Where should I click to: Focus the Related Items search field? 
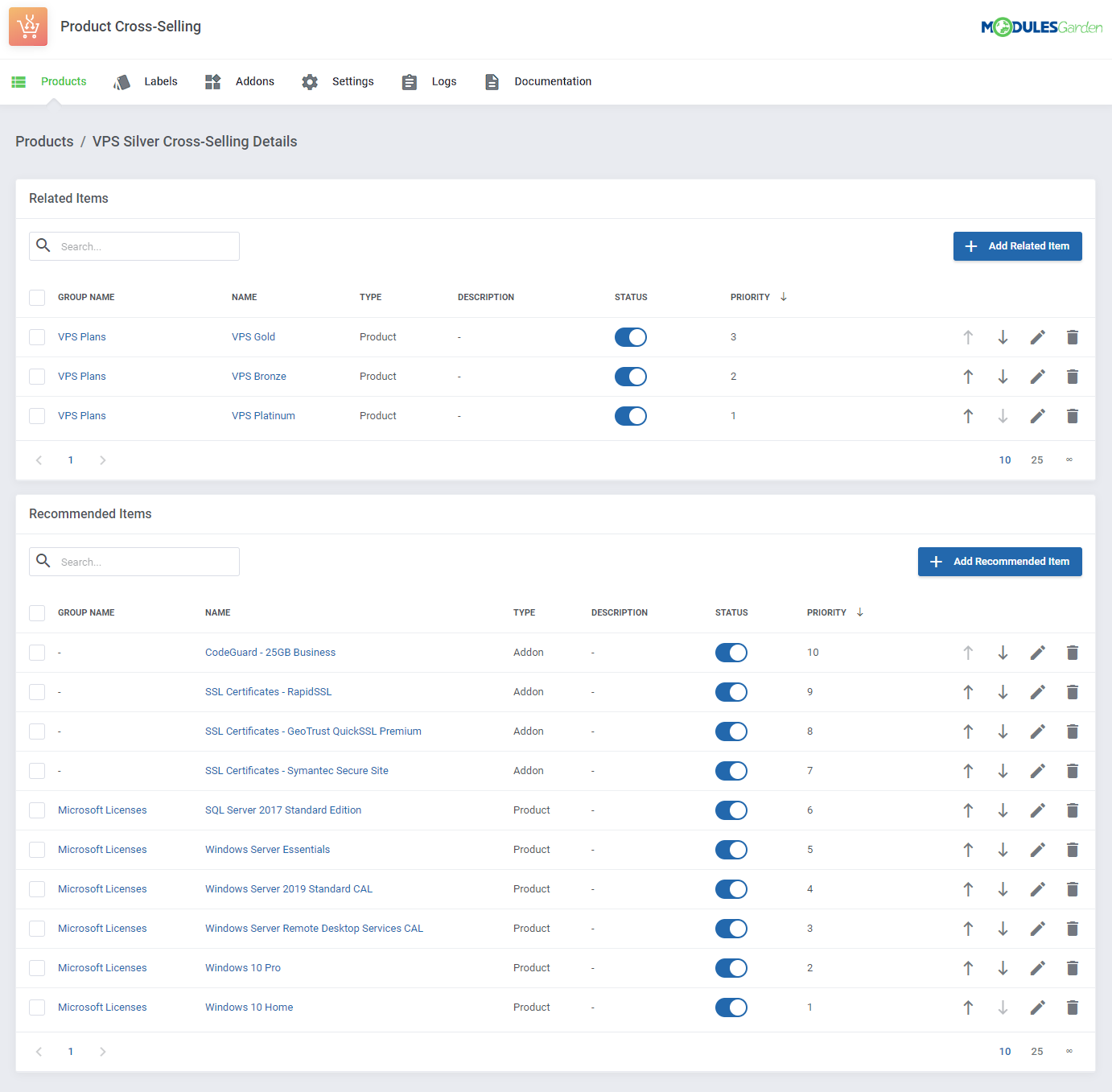[134, 246]
